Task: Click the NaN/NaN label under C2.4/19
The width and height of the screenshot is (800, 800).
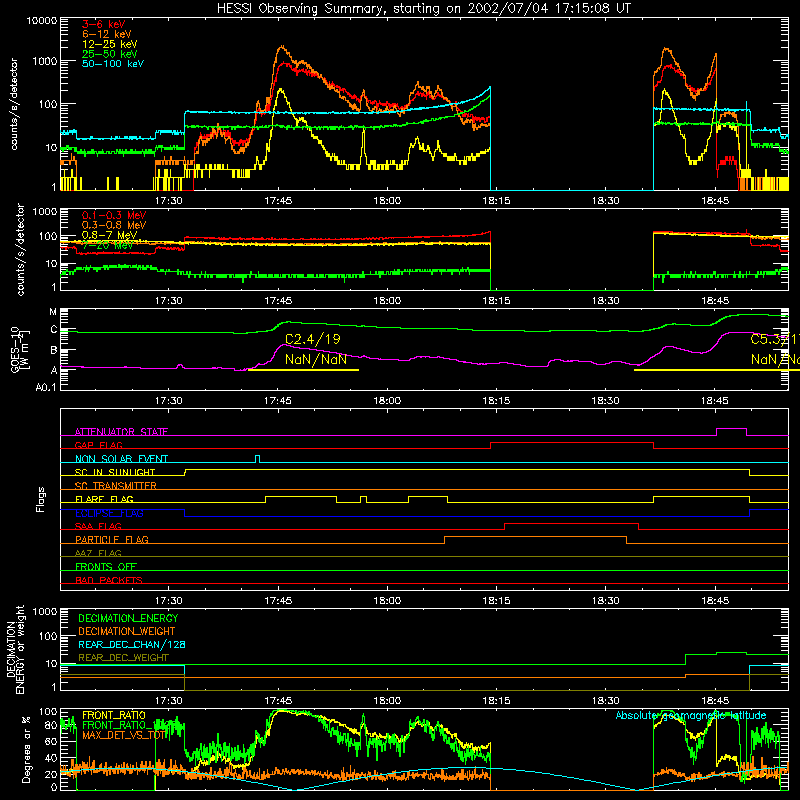Action: tap(316, 359)
